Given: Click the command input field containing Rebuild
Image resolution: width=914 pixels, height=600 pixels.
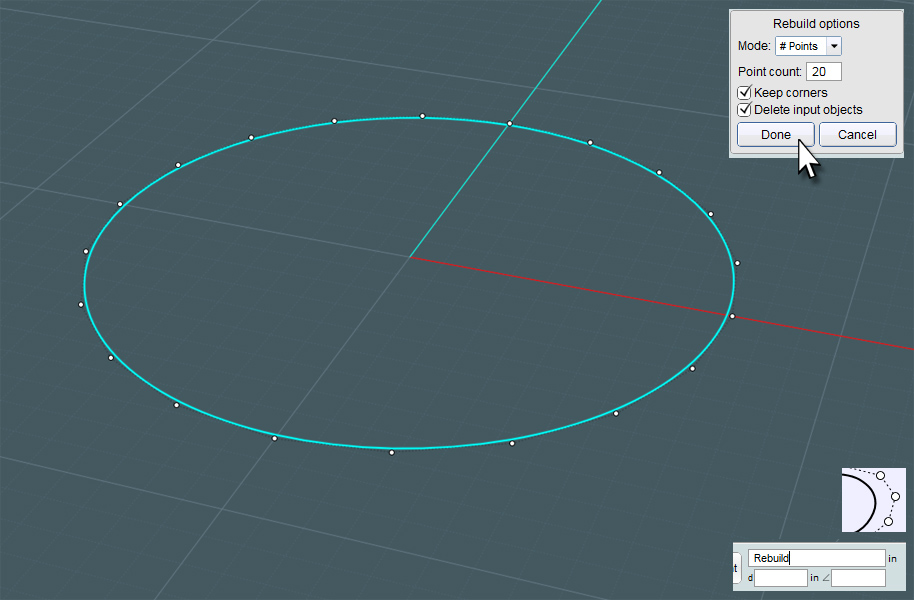Looking at the screenshot, I should (817, 558).
